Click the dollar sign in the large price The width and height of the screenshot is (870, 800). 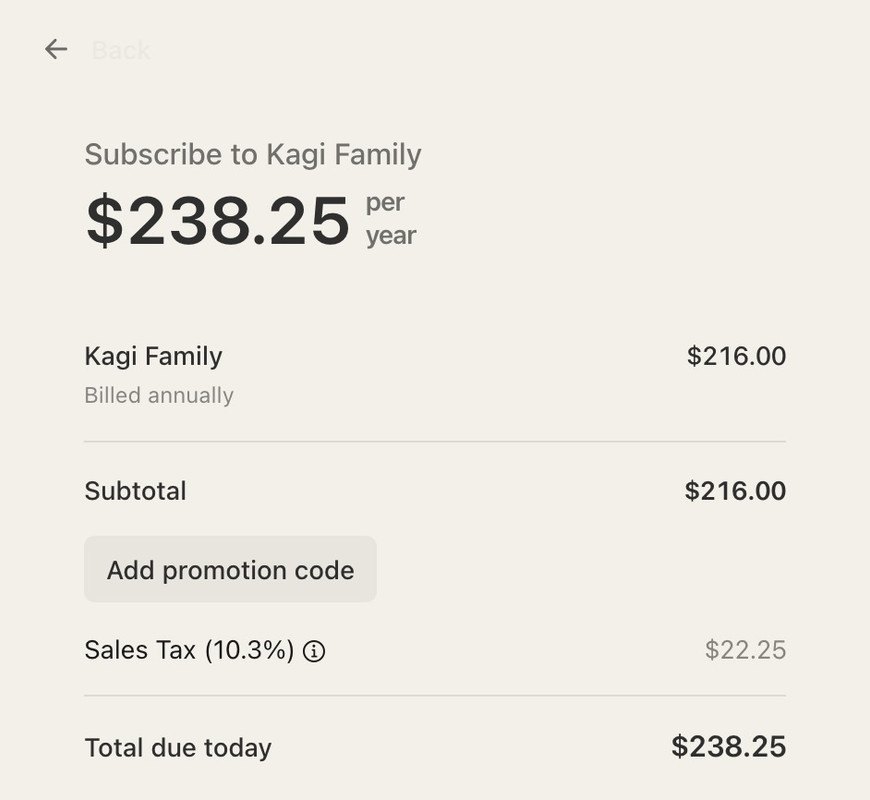[105, 221]
